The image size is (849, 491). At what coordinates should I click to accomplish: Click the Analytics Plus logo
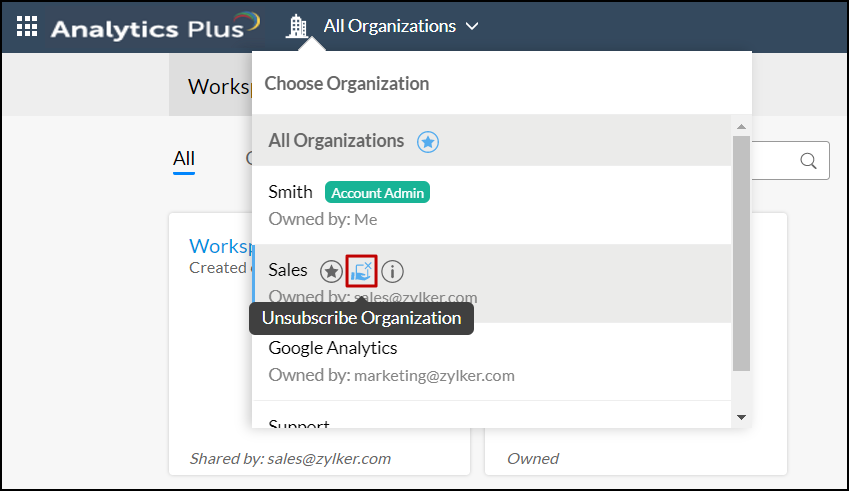click(155, 27)
